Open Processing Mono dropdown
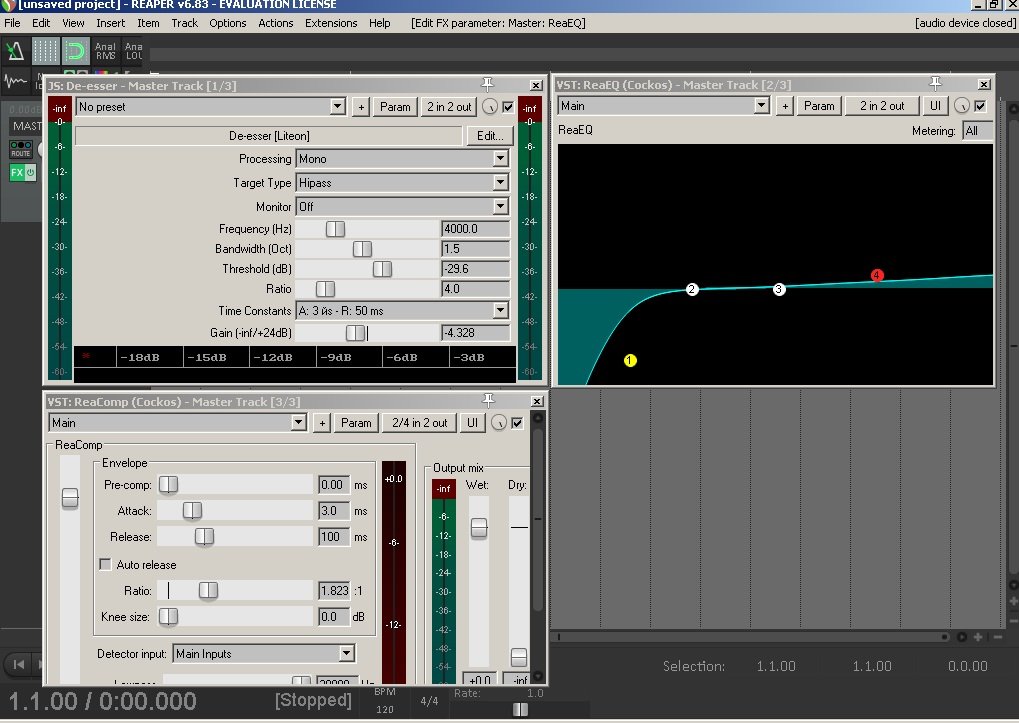 click(402, 159)
